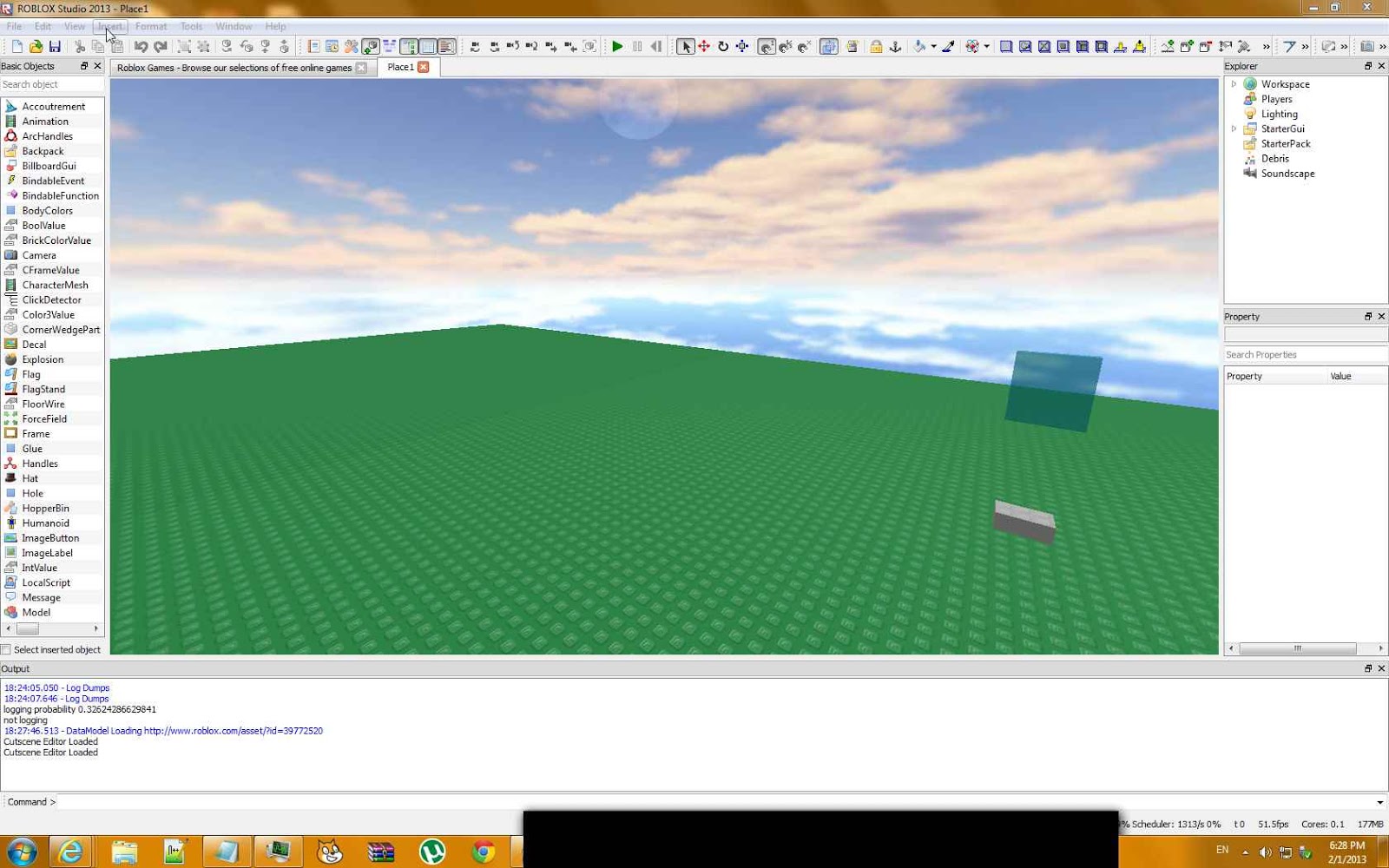
Task: Click the Search object field
Action: coord(52,84)
